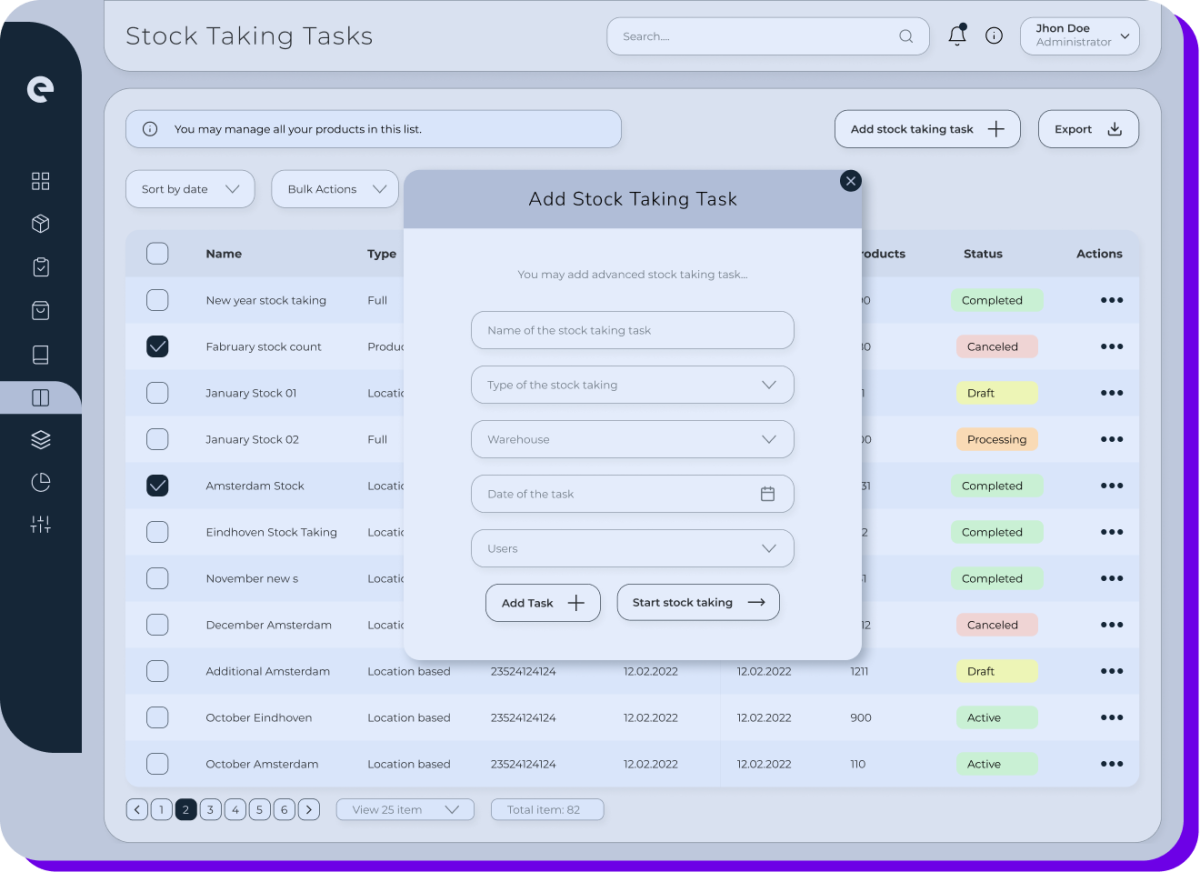Click the Start stock taking button
The height and width of the screenshot is (872, 1200).
point(698,602)
